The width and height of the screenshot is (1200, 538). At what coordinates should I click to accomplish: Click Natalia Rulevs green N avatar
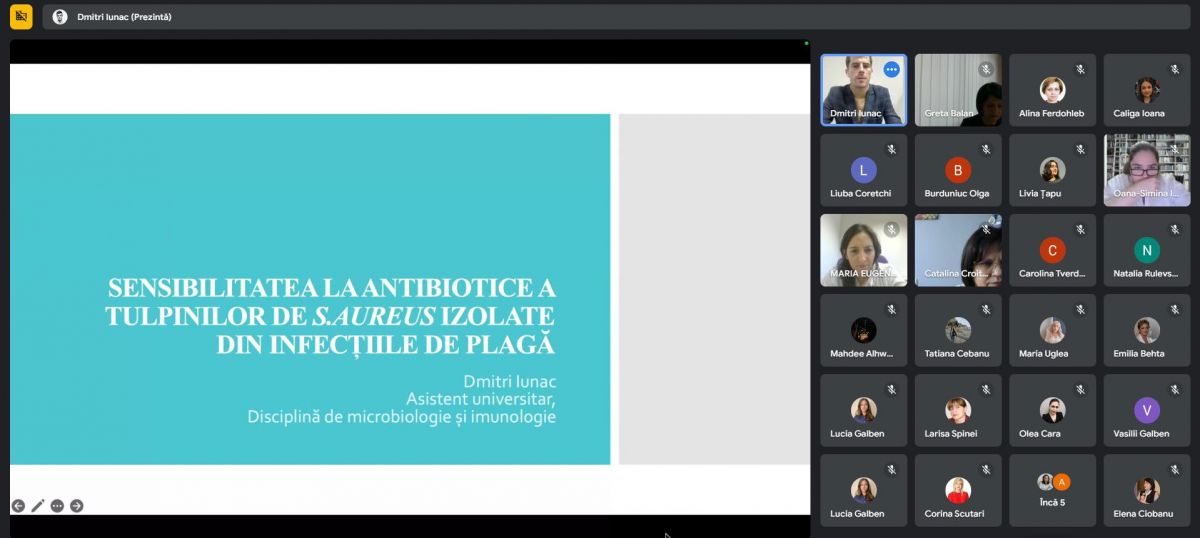coord(1146,250)
